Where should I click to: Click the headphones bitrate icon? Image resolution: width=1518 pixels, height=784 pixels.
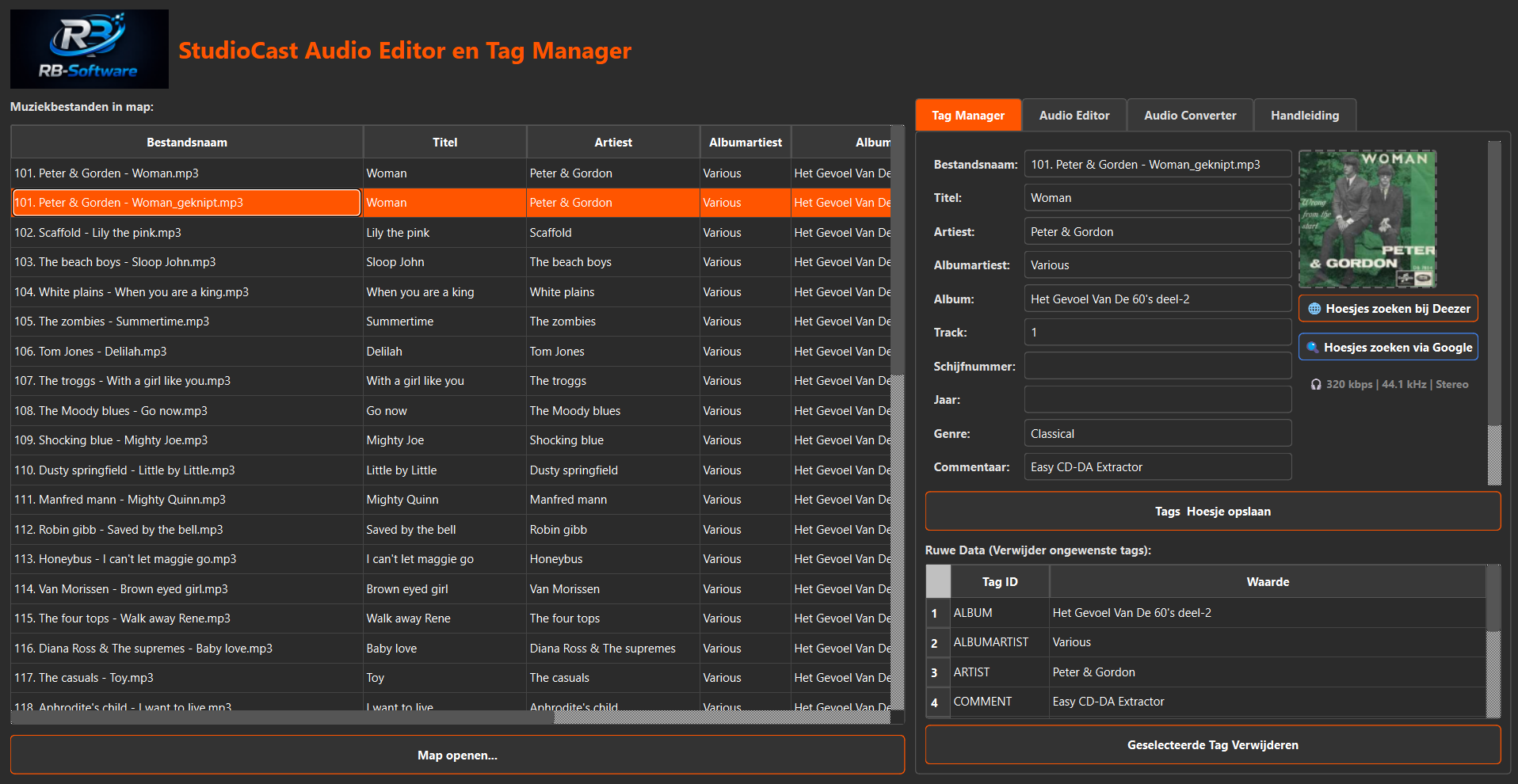pyautogui.click(x=1316, y=385)
